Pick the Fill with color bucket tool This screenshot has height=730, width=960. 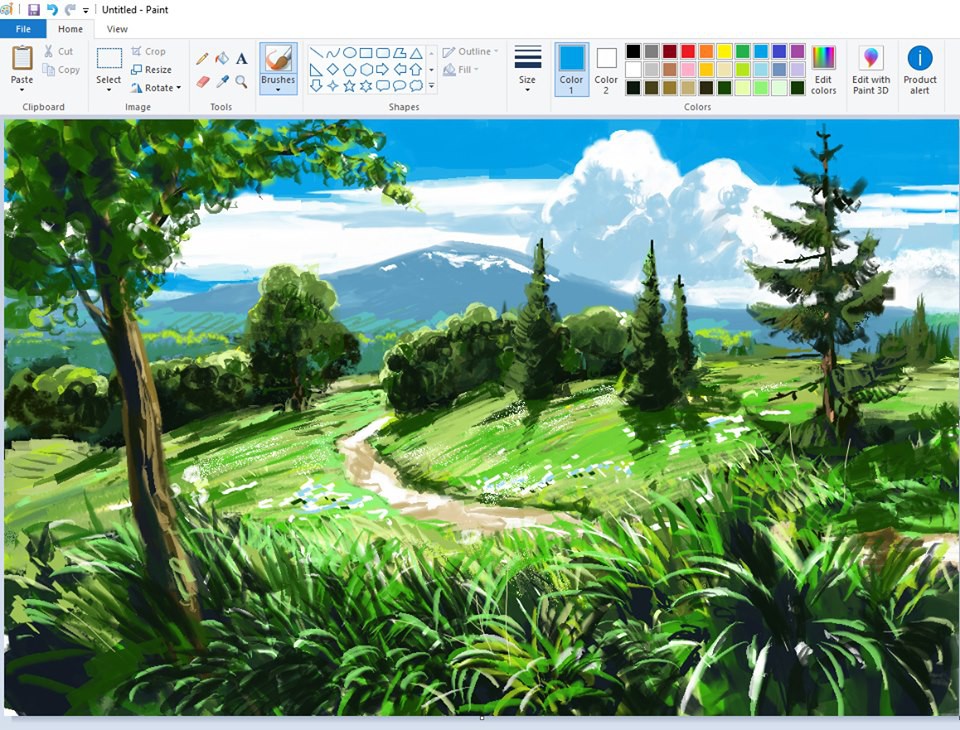pyautogui.click(x=222, y=59)
